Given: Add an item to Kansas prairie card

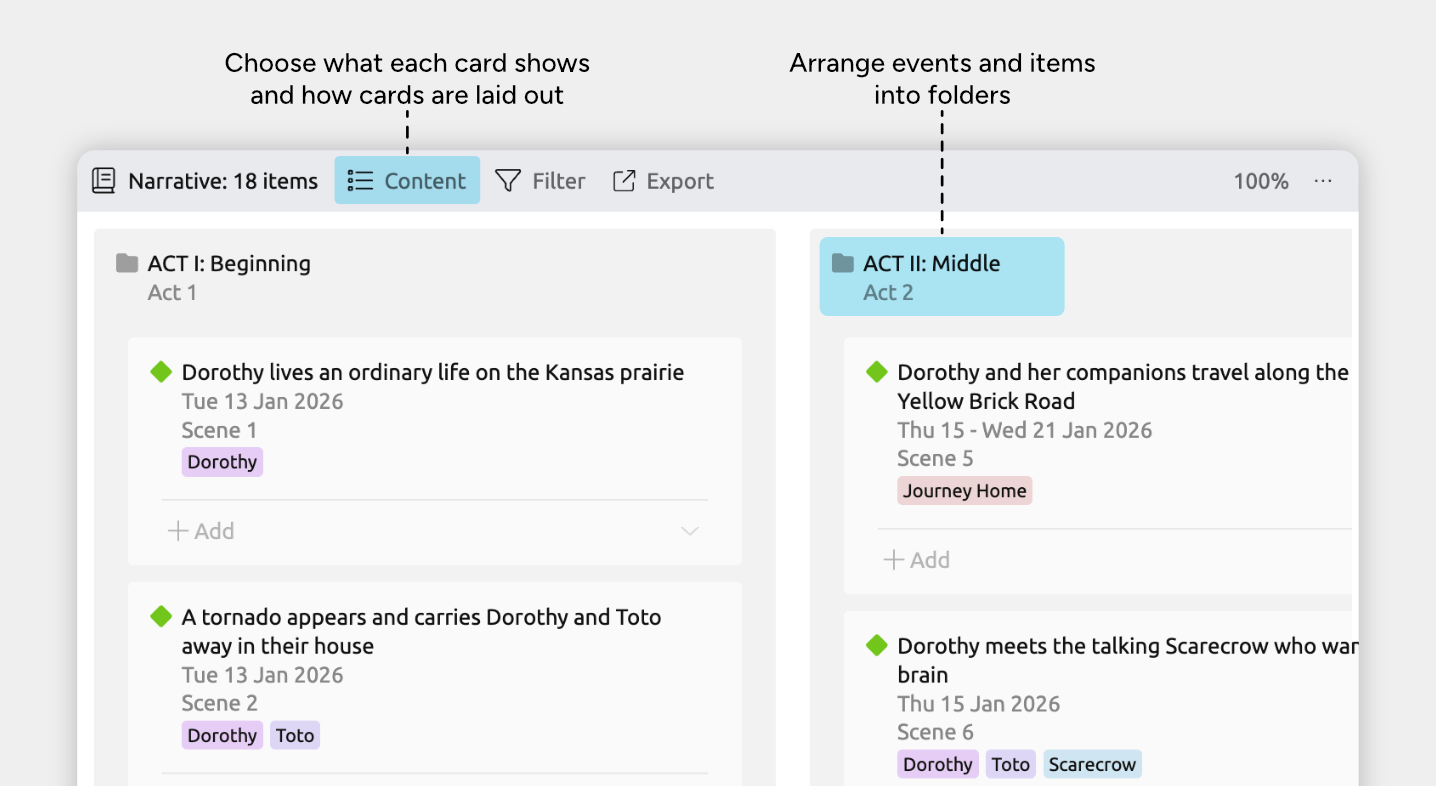Looking at the screenshot, I should 201,531.
